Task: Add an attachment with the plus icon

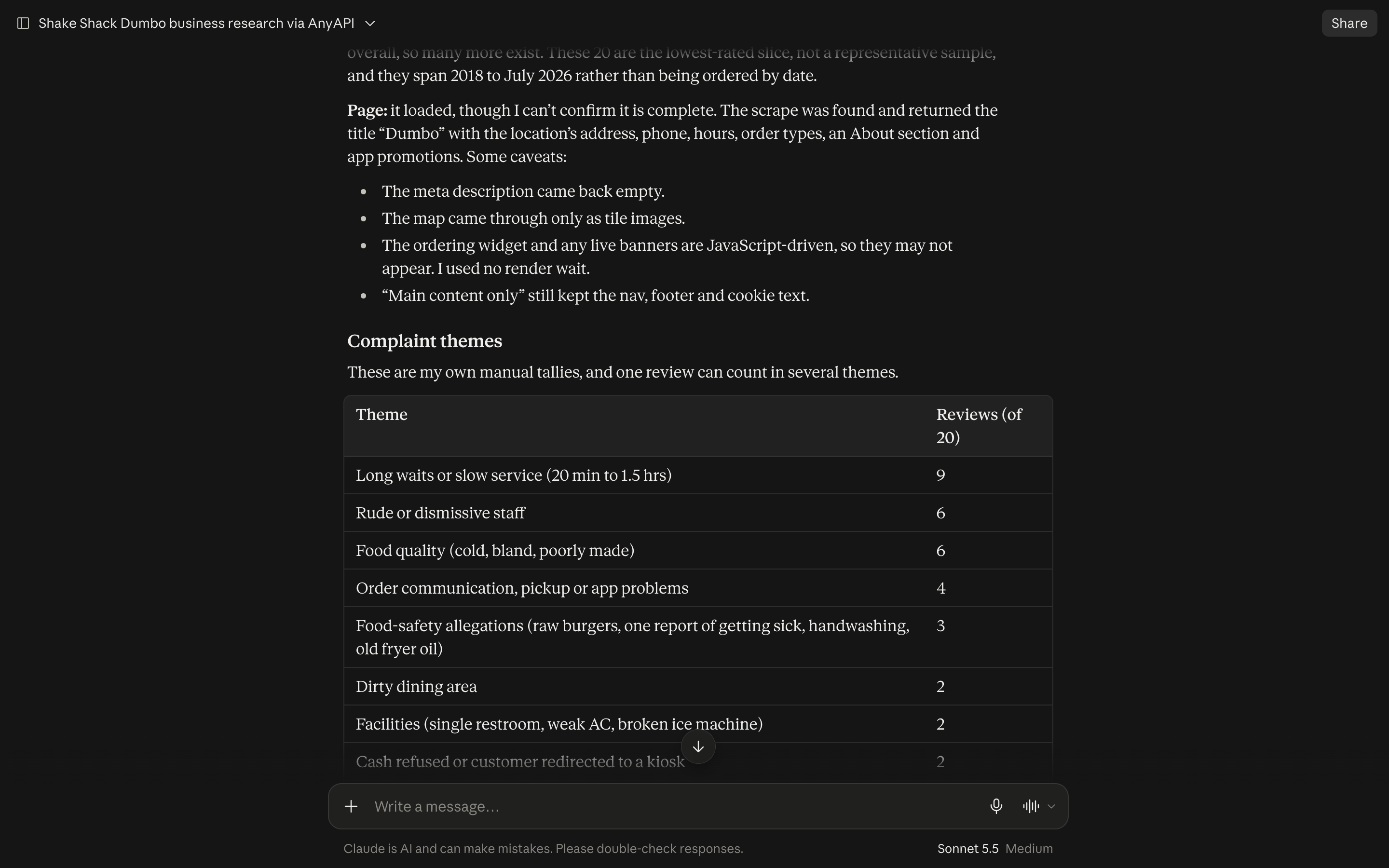Action: 351,807
